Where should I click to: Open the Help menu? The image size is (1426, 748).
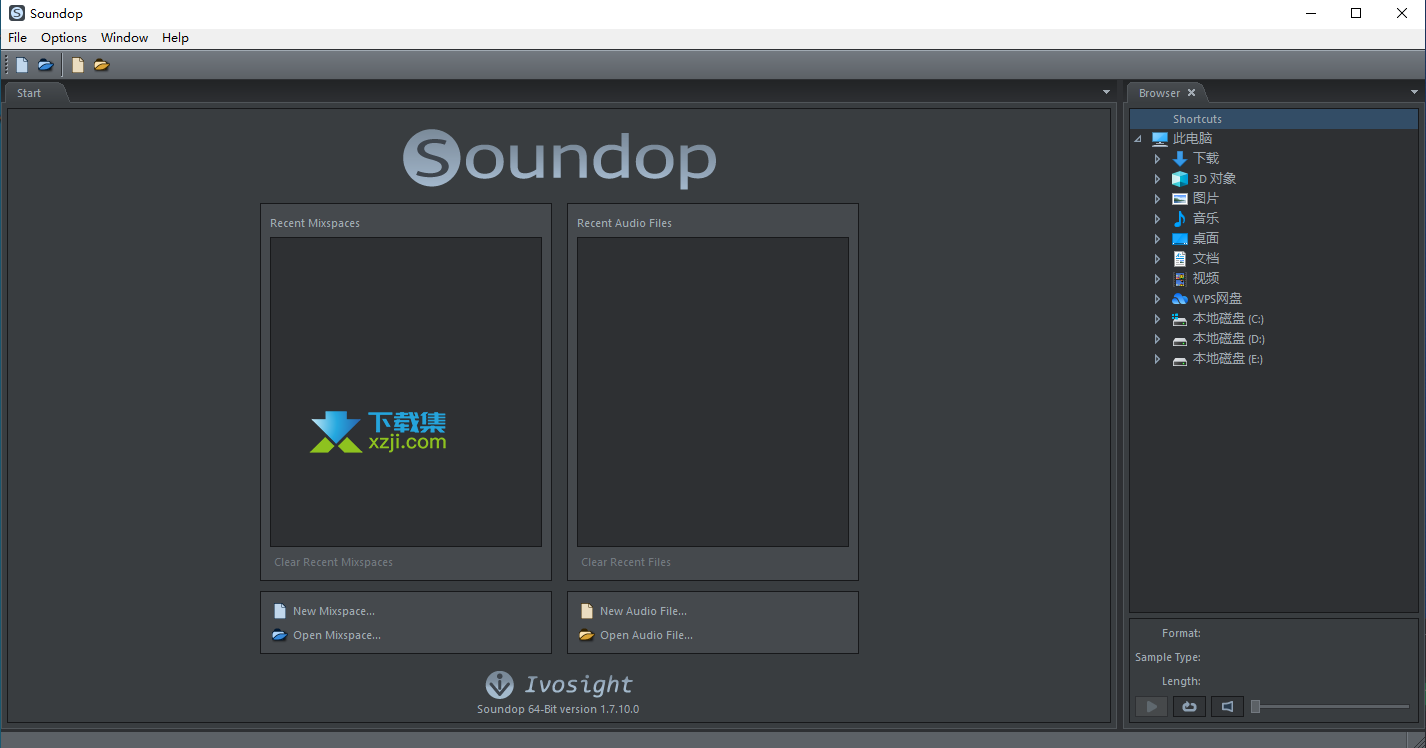click(175, 37)
